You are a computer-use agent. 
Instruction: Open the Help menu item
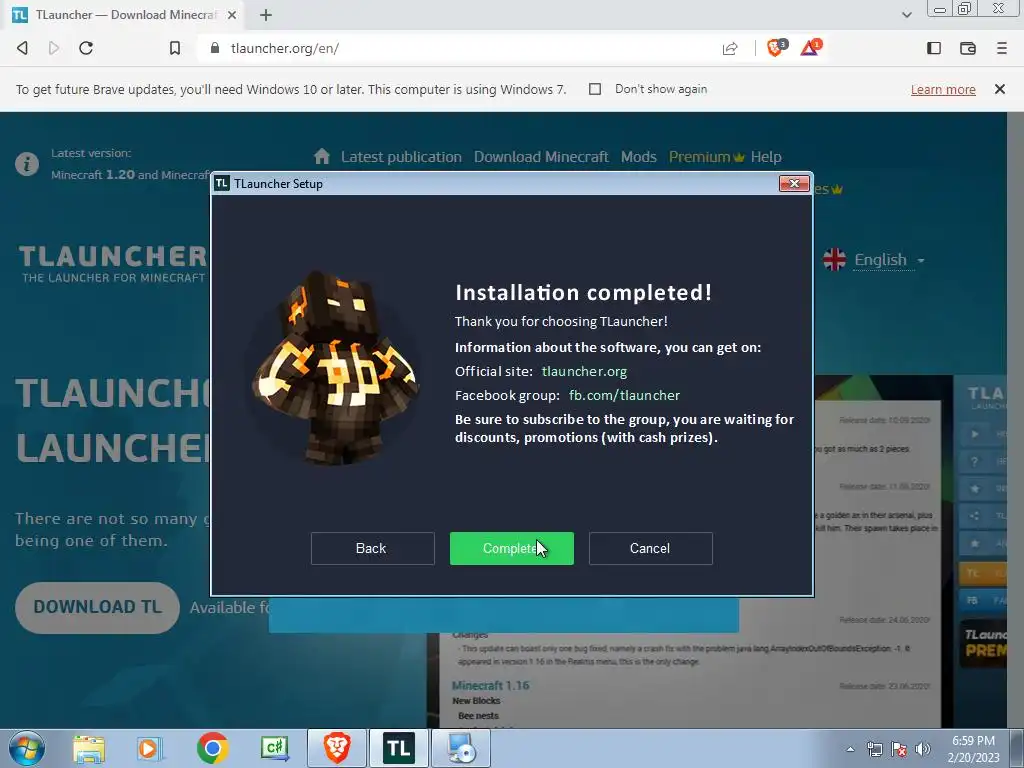(x=766, y=157)
